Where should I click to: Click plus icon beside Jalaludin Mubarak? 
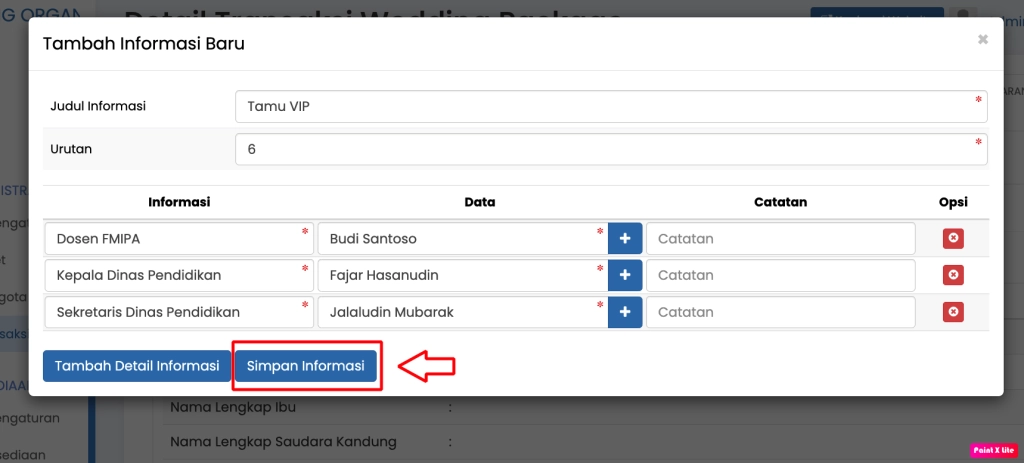point(625,312)
